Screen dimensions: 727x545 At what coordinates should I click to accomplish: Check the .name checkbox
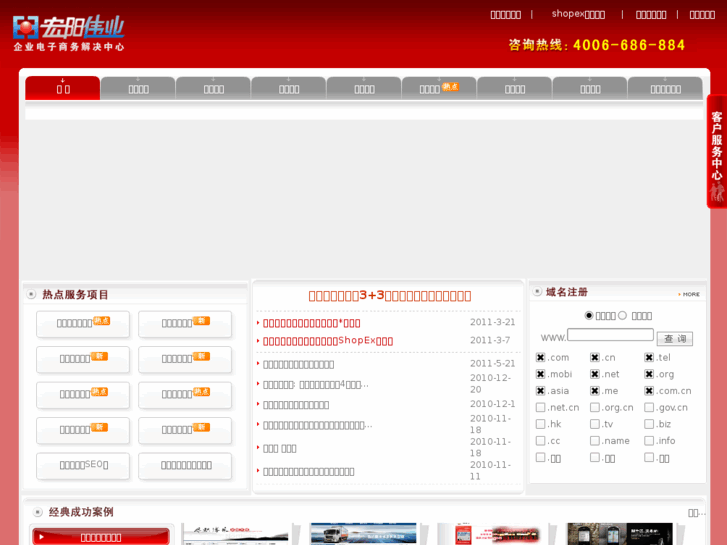[x=595, y=441]
